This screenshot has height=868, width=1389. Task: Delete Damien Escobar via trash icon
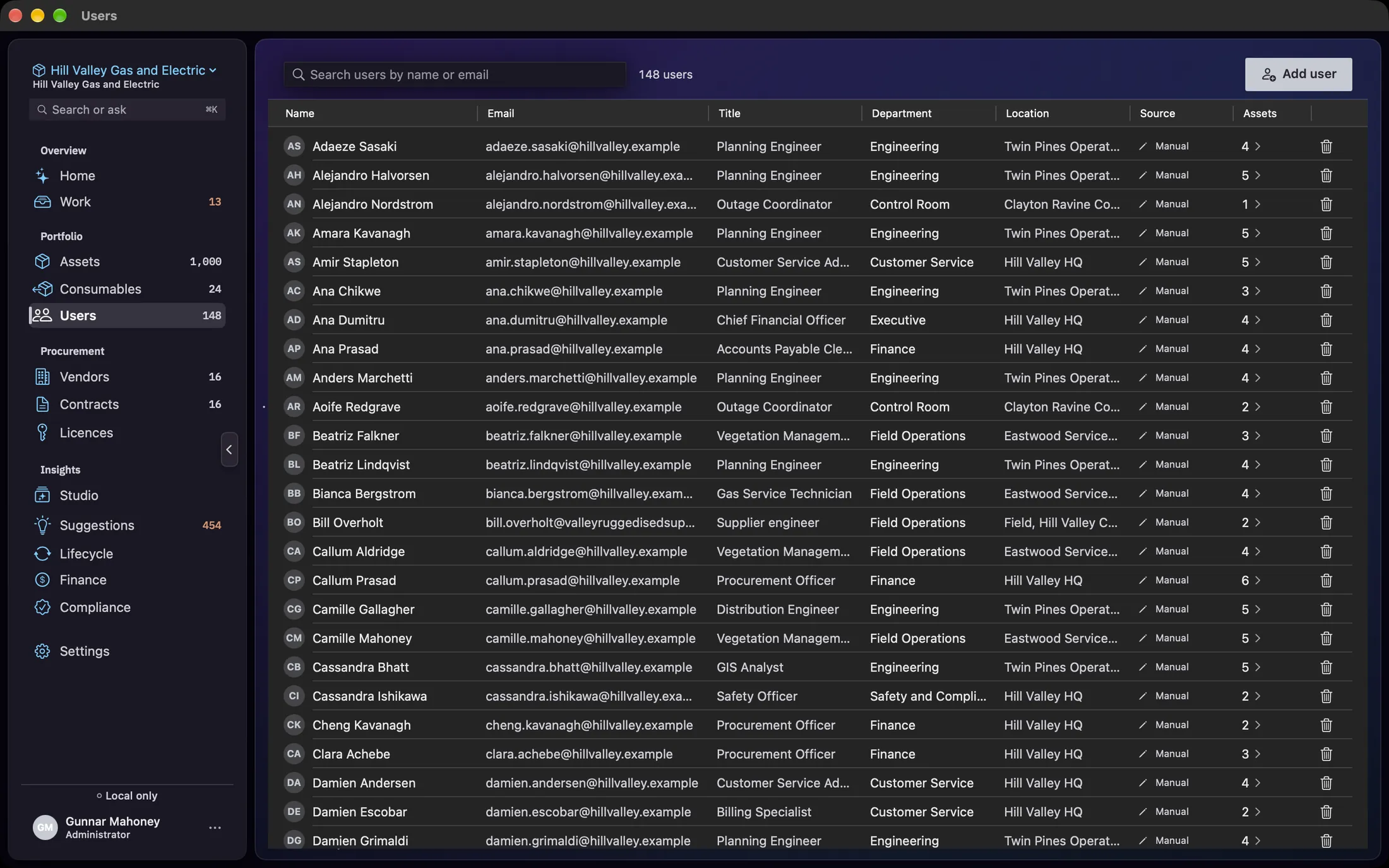tap(1326, 812)
